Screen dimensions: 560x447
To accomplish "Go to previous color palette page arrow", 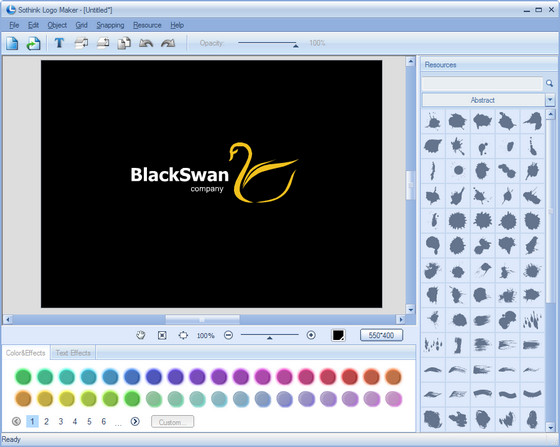I will tap(16, 421).
